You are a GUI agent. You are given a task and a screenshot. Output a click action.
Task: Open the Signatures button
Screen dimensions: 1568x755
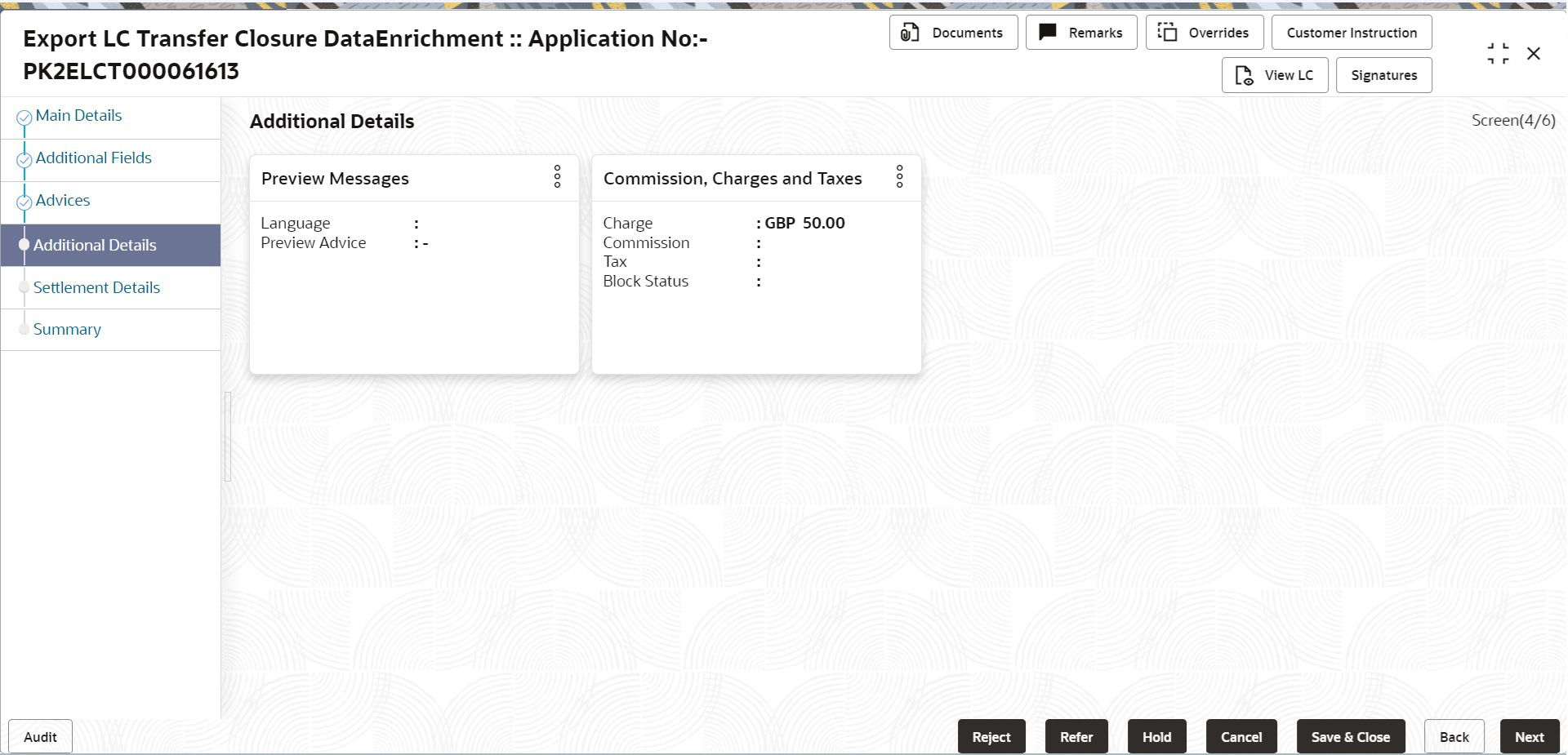pyautogui.click(x=1384, y=75)
